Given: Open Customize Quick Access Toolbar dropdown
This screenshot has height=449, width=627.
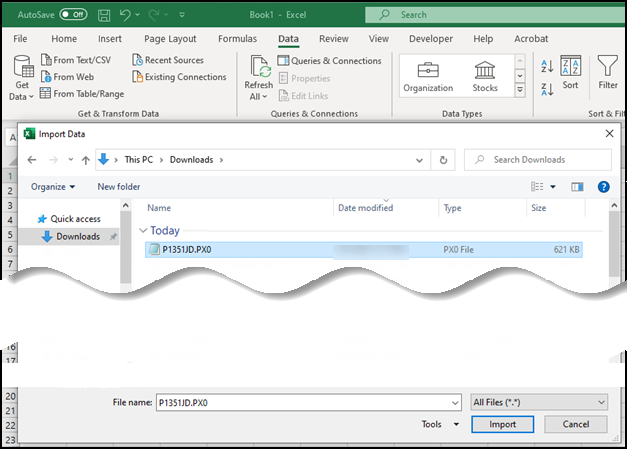Looking at the screenshot, I should pos(182,15).
